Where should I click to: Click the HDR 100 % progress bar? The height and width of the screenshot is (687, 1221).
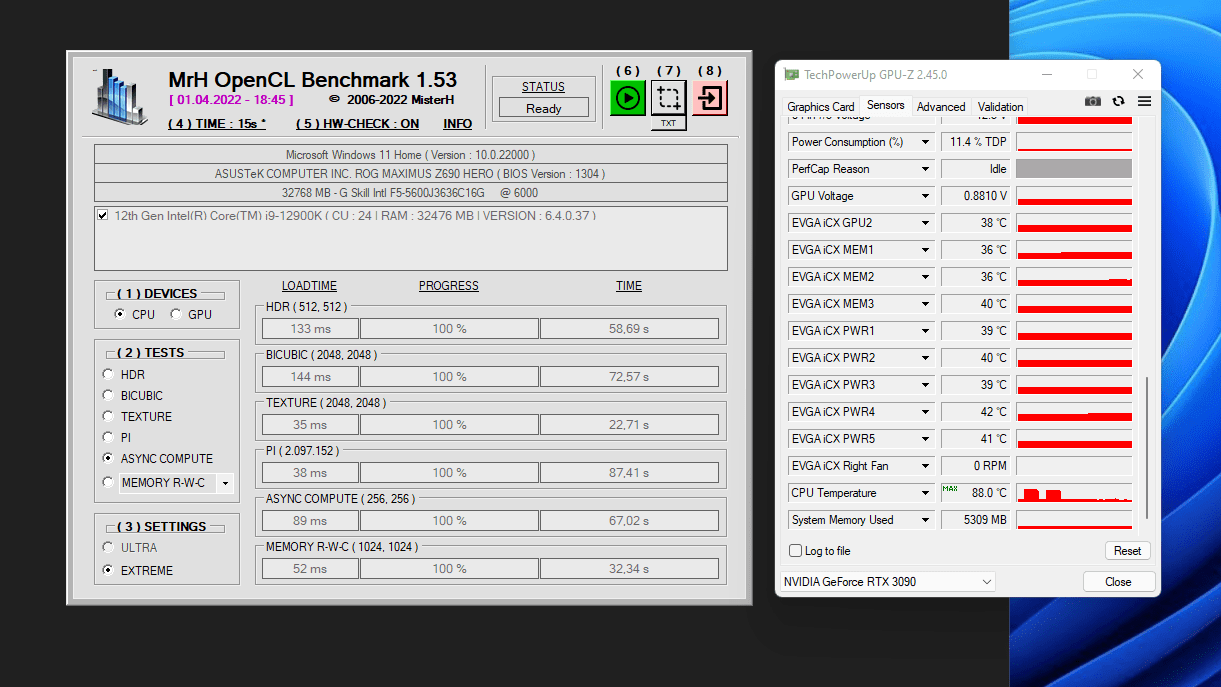pos(449,329)
